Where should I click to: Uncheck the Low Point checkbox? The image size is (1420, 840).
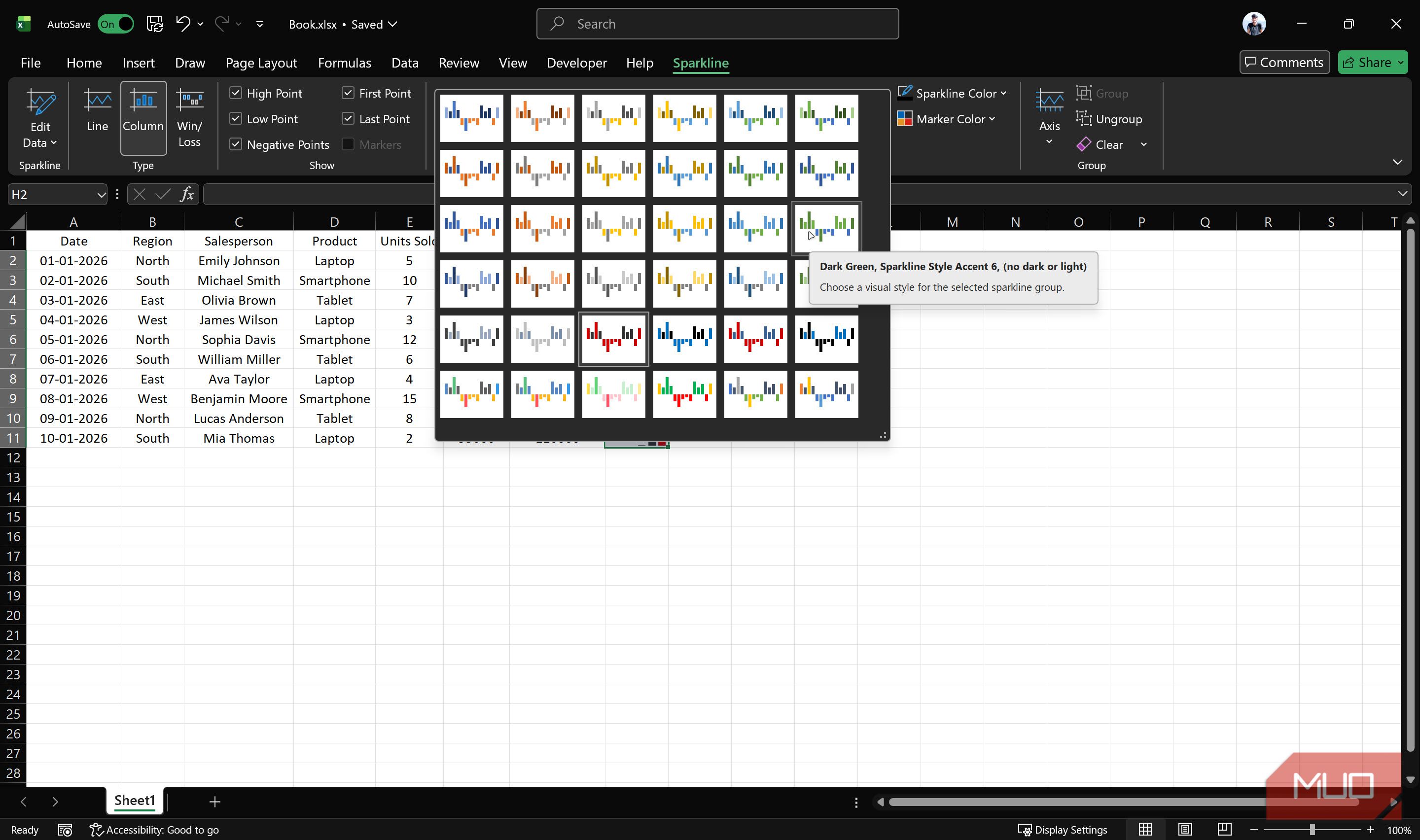pos(236,118)
